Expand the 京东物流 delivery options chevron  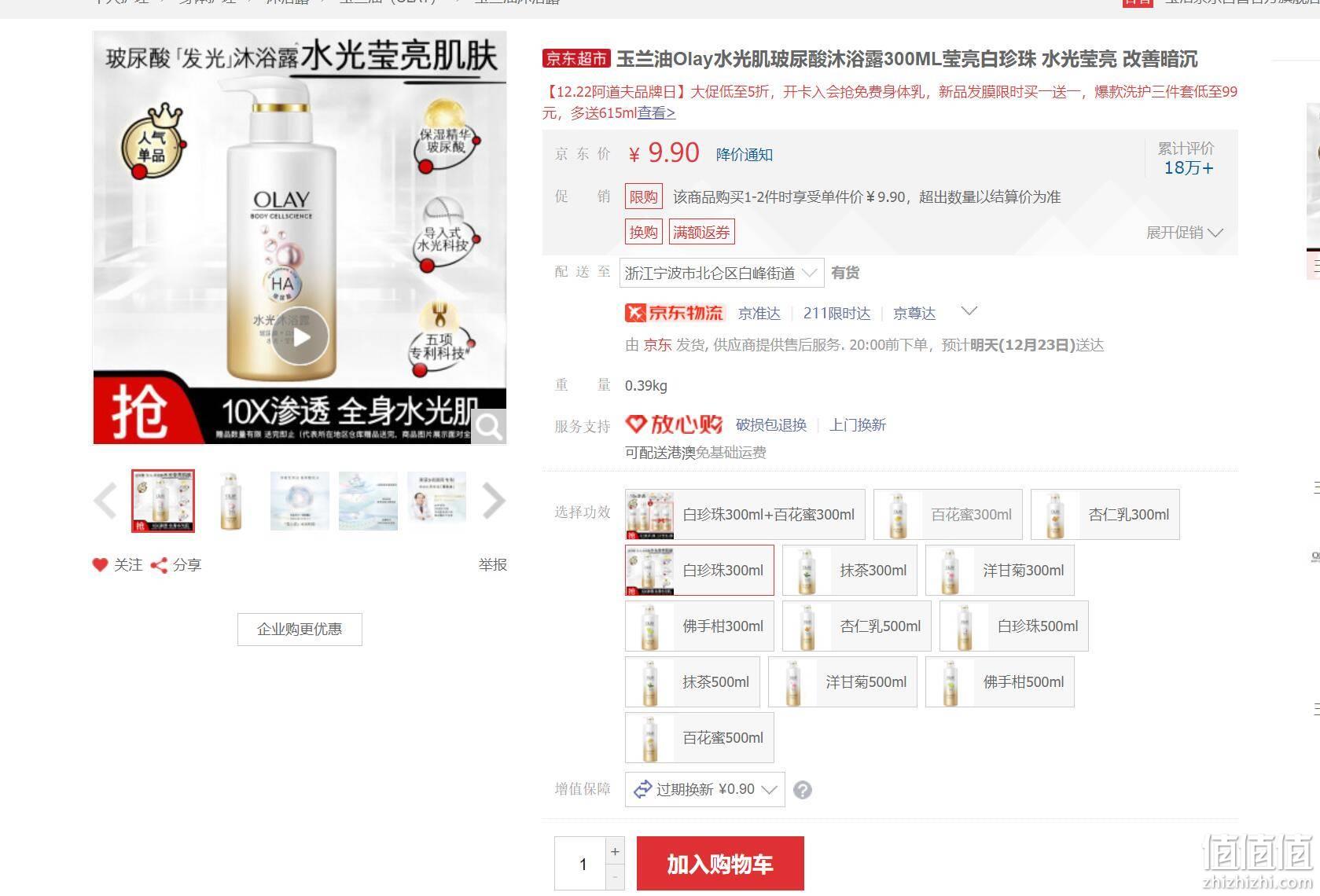pos(969,311)
